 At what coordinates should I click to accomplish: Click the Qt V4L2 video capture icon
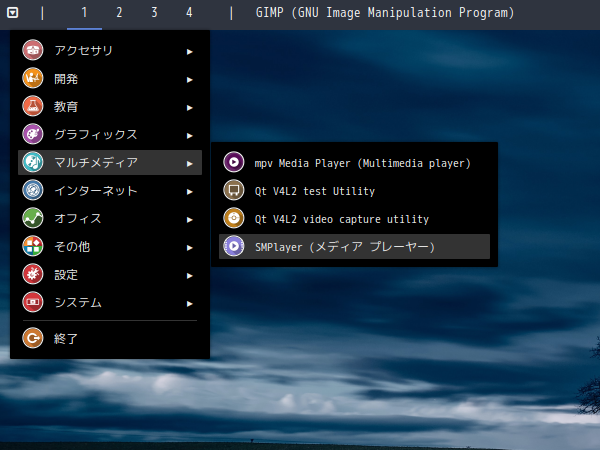(234, 218)
